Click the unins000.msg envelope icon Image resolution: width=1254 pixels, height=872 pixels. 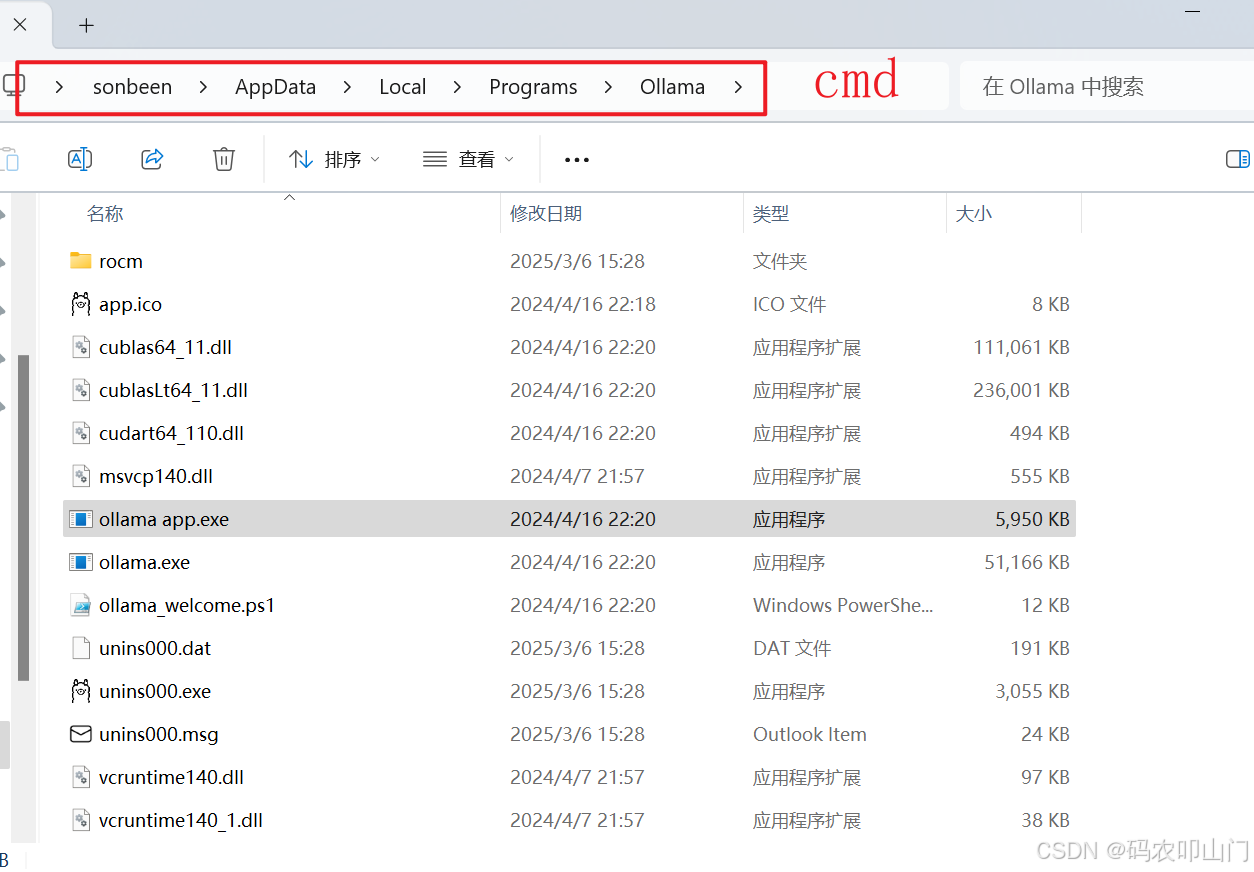tap(81, 734)
